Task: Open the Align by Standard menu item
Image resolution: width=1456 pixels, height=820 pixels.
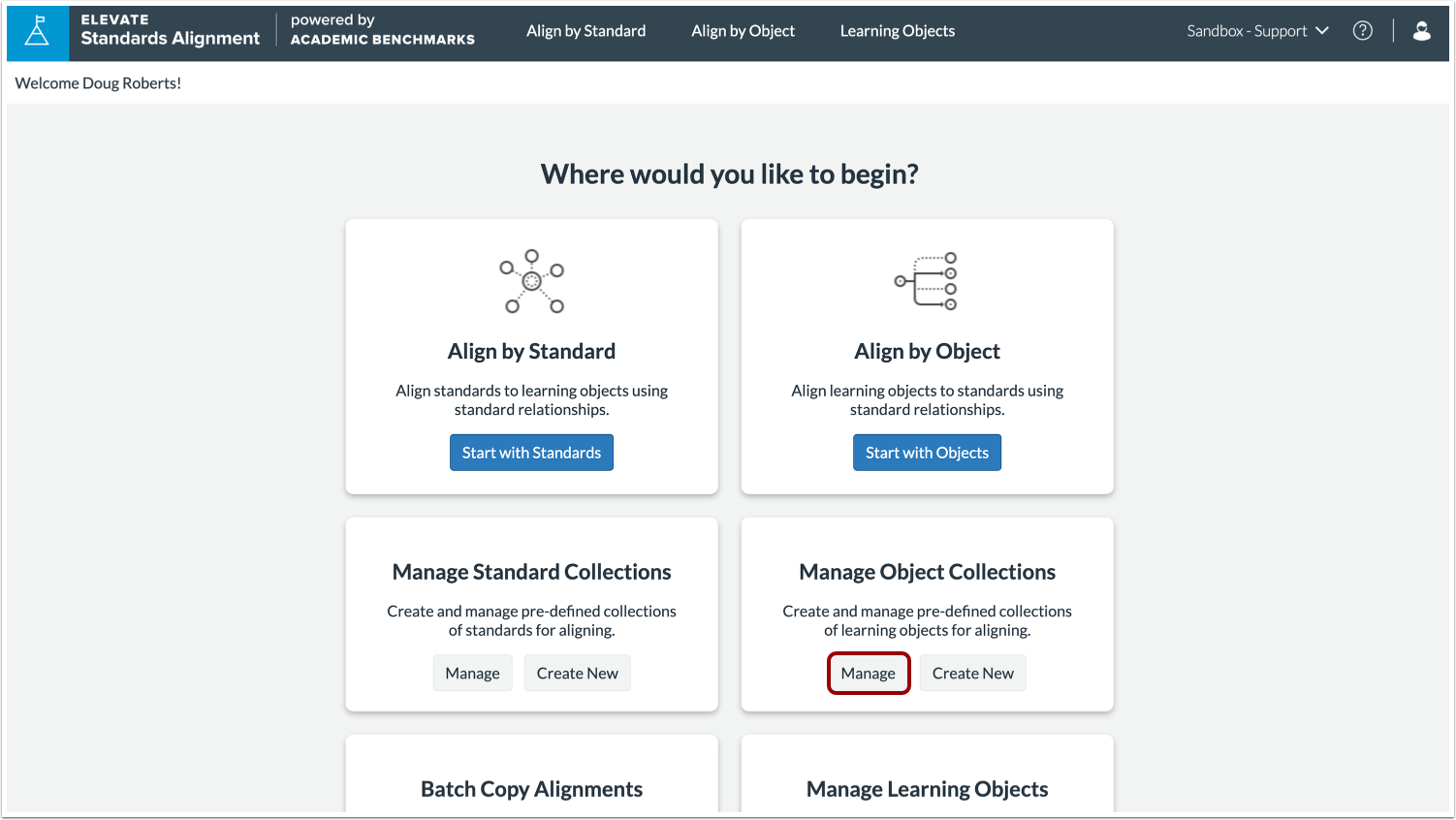Action: pyautogui.click(x=586, y=30)
